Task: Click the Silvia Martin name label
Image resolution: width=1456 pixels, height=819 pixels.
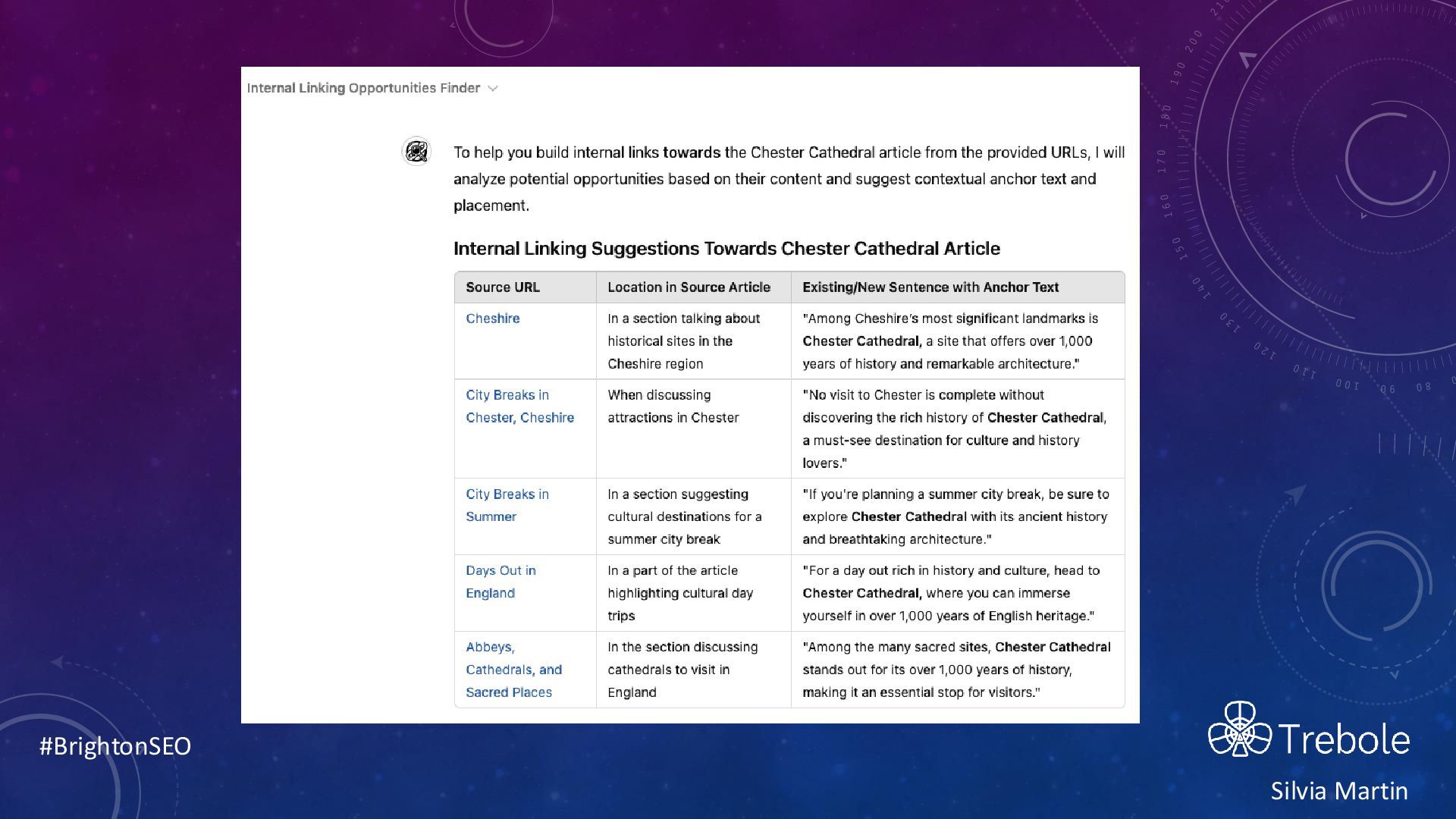Action: coord(1338,791)
